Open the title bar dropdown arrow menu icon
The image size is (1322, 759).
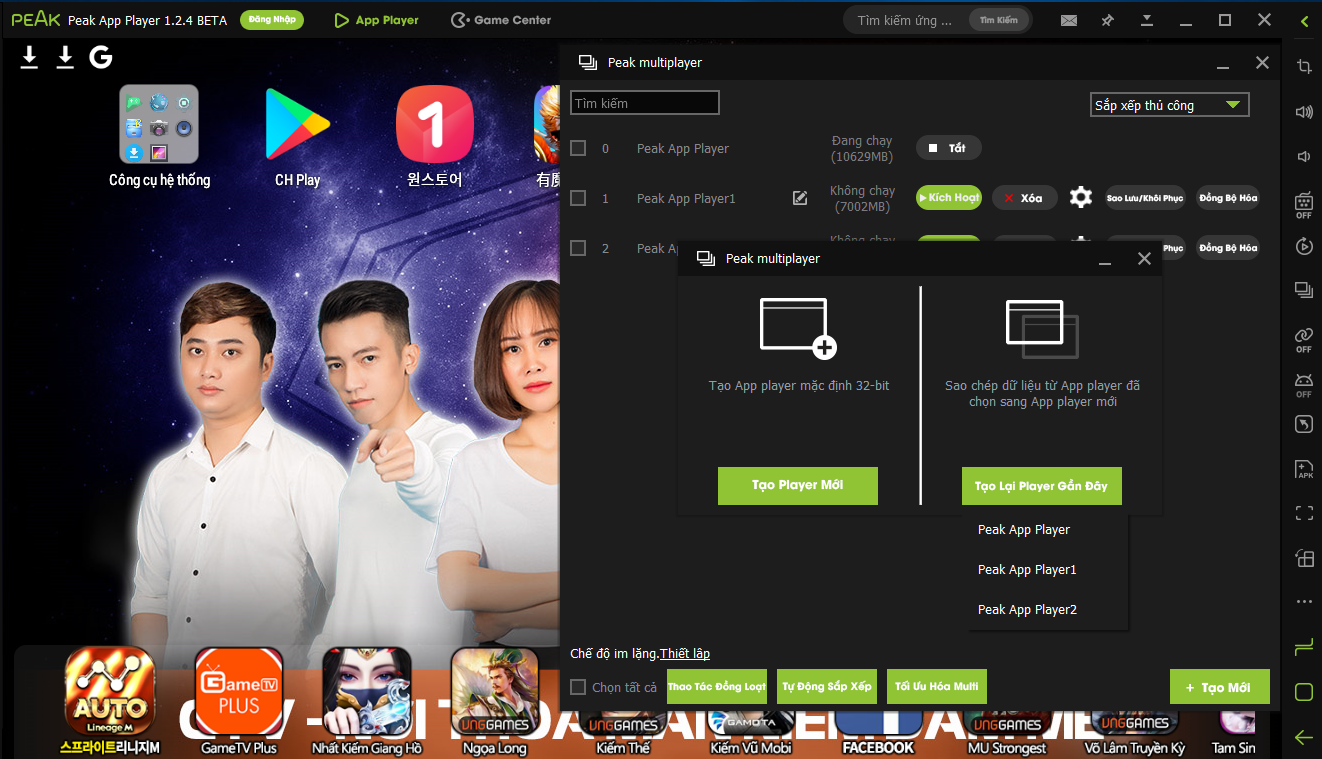coord(1147,20)
